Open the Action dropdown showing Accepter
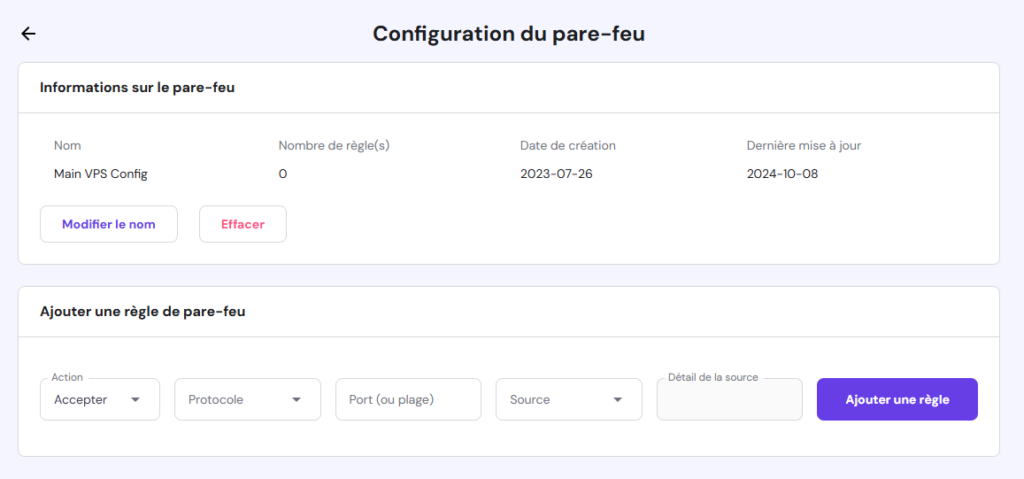Viewport: 1024px width, 479px height. click(x=100, y=399)
